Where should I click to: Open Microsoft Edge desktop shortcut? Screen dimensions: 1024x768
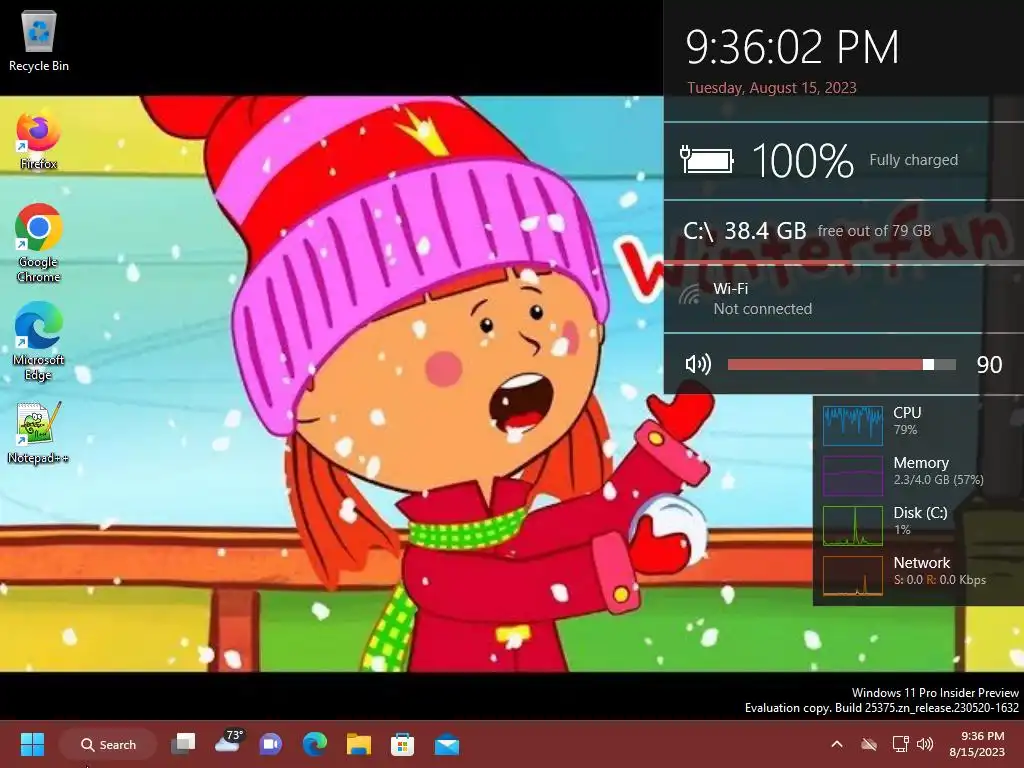pyautogui.click(x=39, y=341)
